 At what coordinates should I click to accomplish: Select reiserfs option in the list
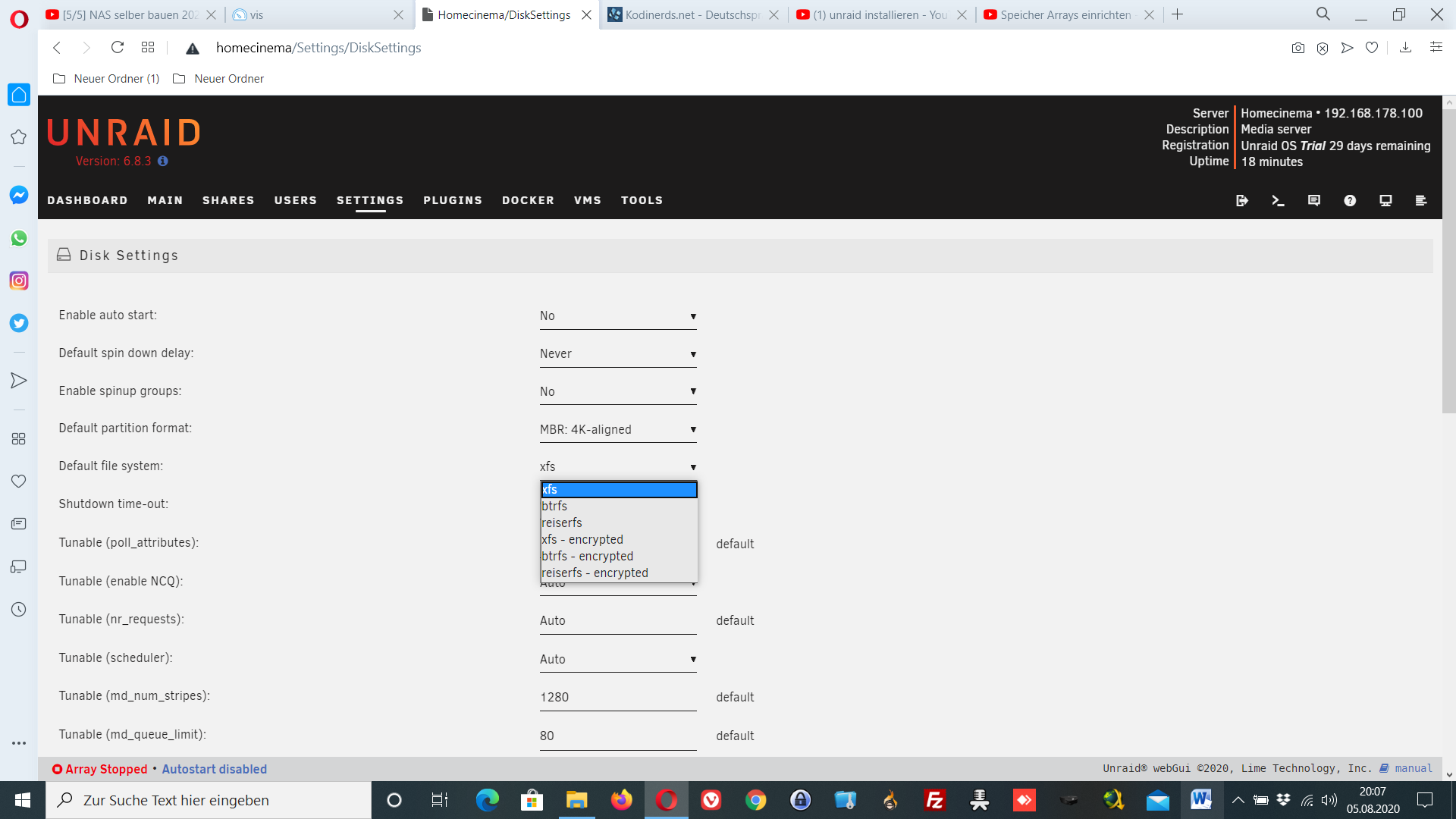pyautogui.click(x=619, y=523)
